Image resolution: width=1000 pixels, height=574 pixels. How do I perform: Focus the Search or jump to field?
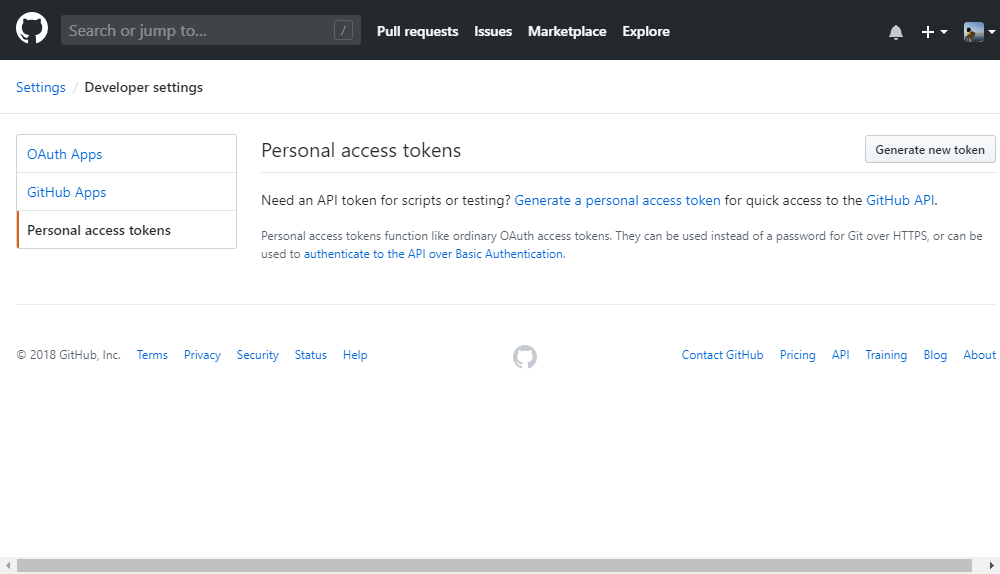pos(210,30)
